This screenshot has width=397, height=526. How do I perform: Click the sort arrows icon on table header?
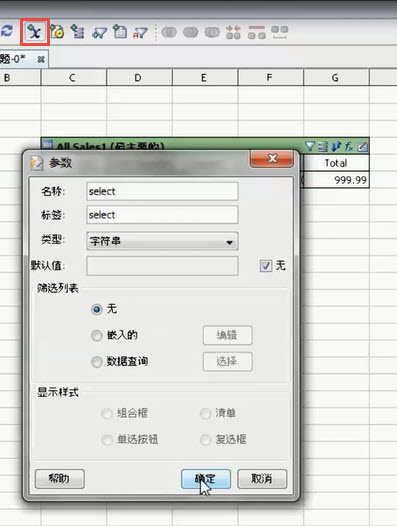(x=336, y=146)
